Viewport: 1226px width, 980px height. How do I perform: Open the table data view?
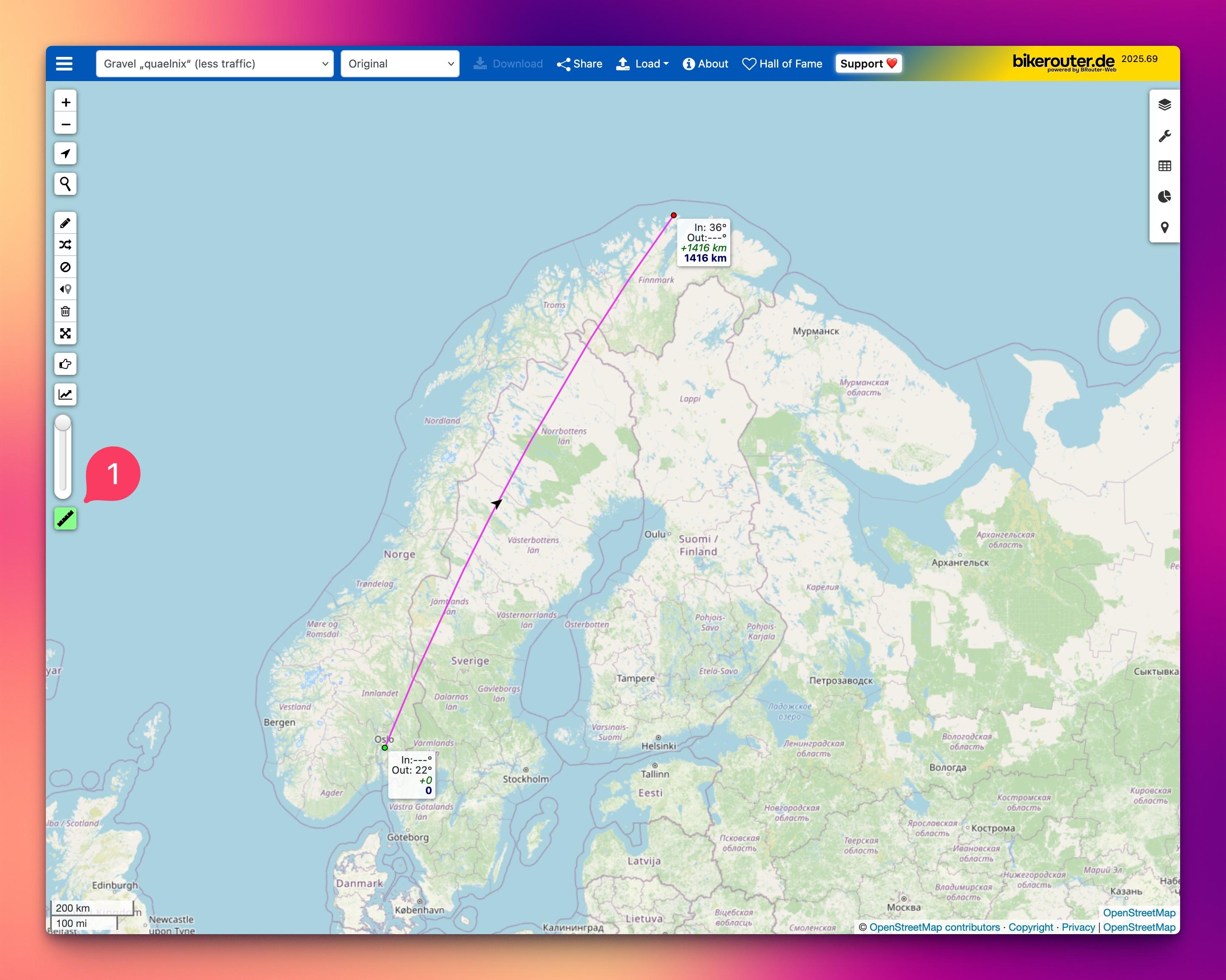pos(1164,166)
